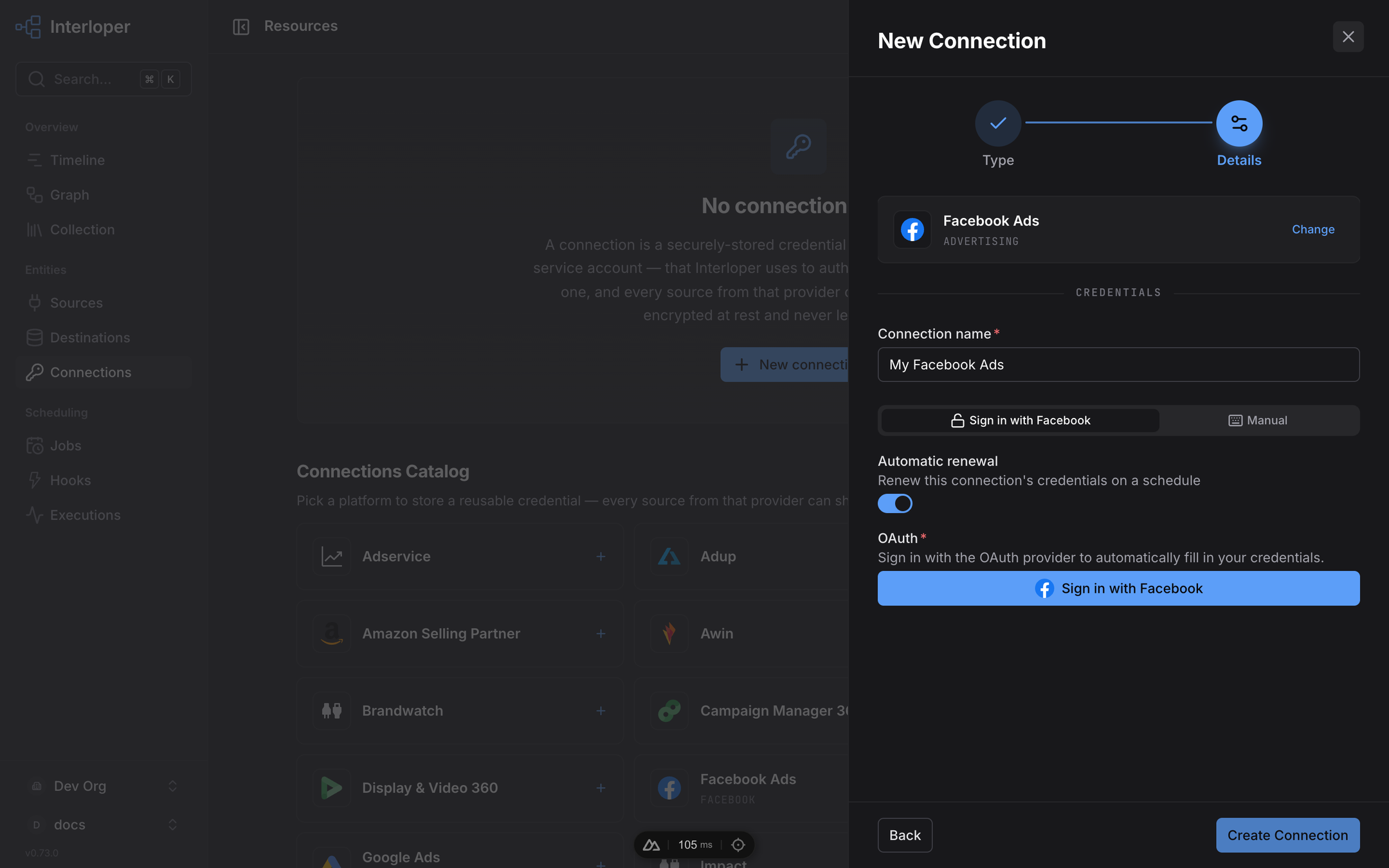Click the 105 ms timing readout
The image size is (1389, 868).
[695, 845]
